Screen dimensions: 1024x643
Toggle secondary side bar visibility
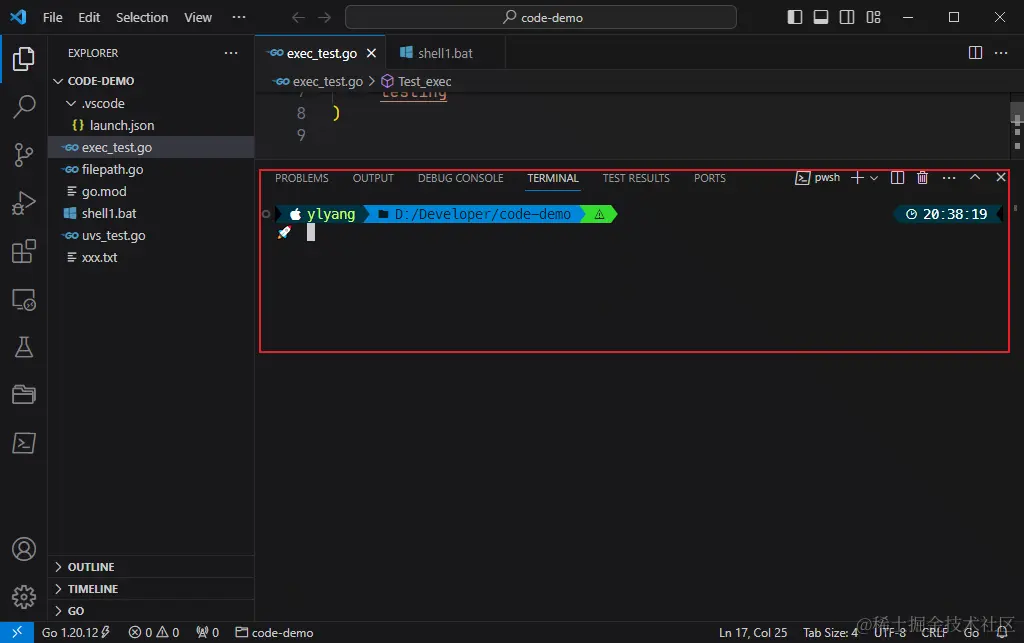point(847,17)
